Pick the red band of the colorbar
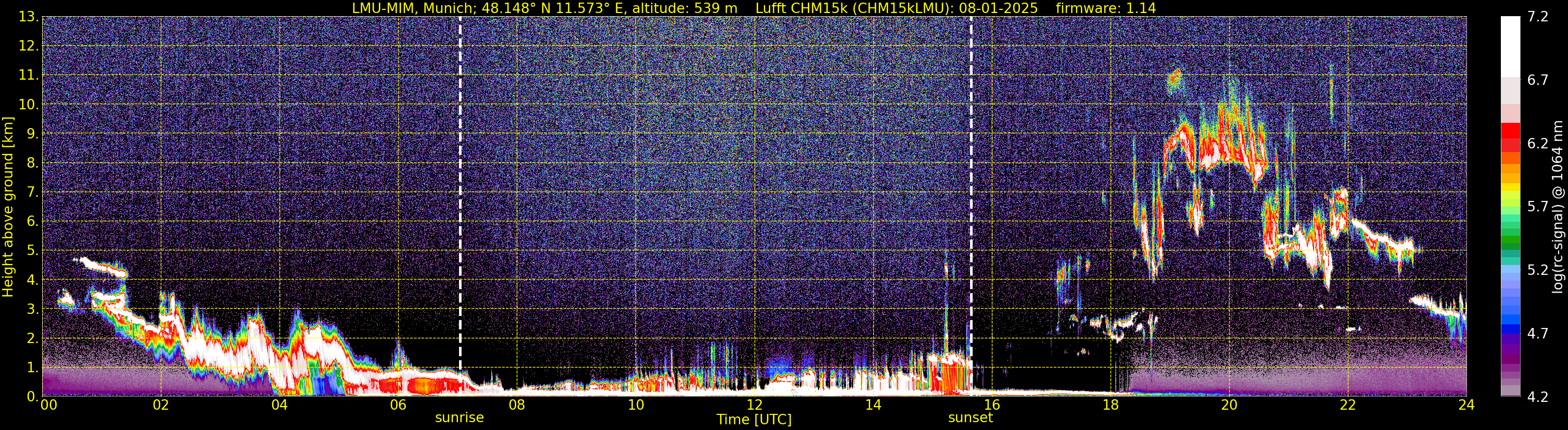Image resolution: width=1568 pixels, height=430 pixels. [1510, 130]
